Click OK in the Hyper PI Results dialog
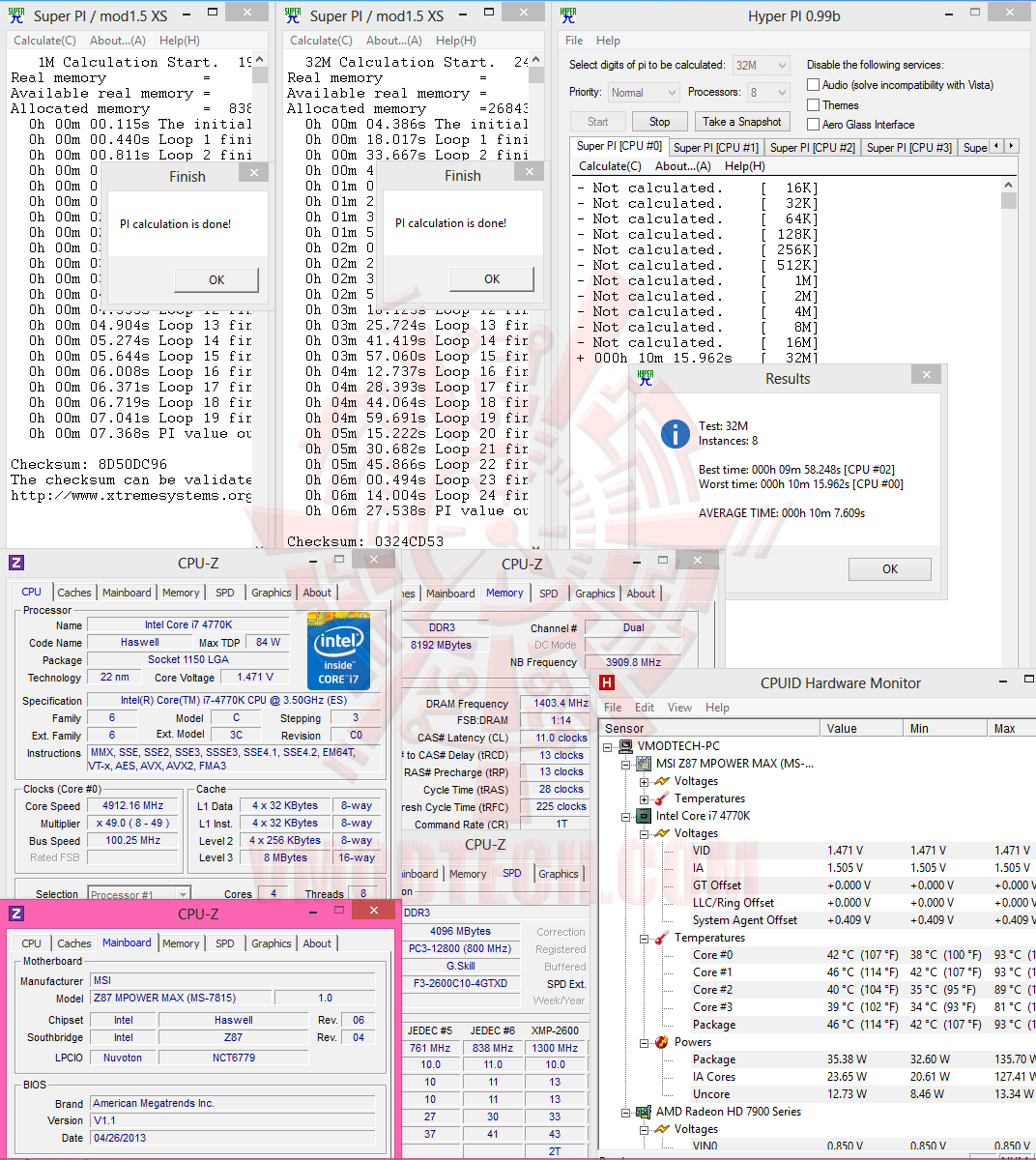Viewport: 1036px width, 1160px height. 890,569
